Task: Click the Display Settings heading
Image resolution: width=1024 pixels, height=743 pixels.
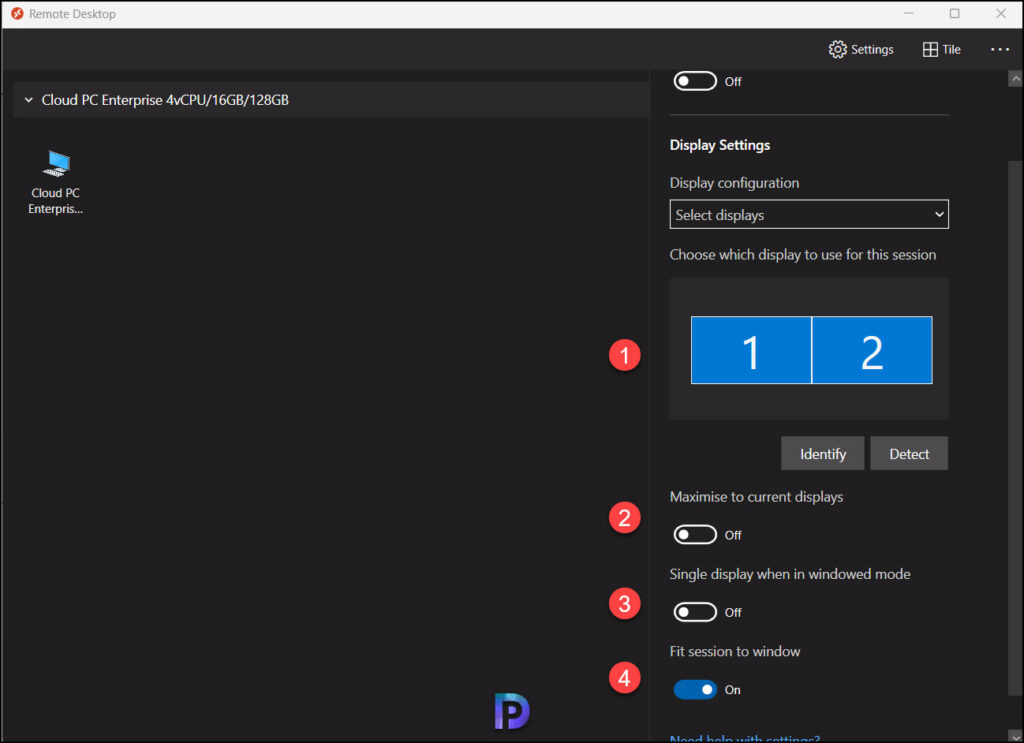Action: pyautogui.click(x=720, y=145)
